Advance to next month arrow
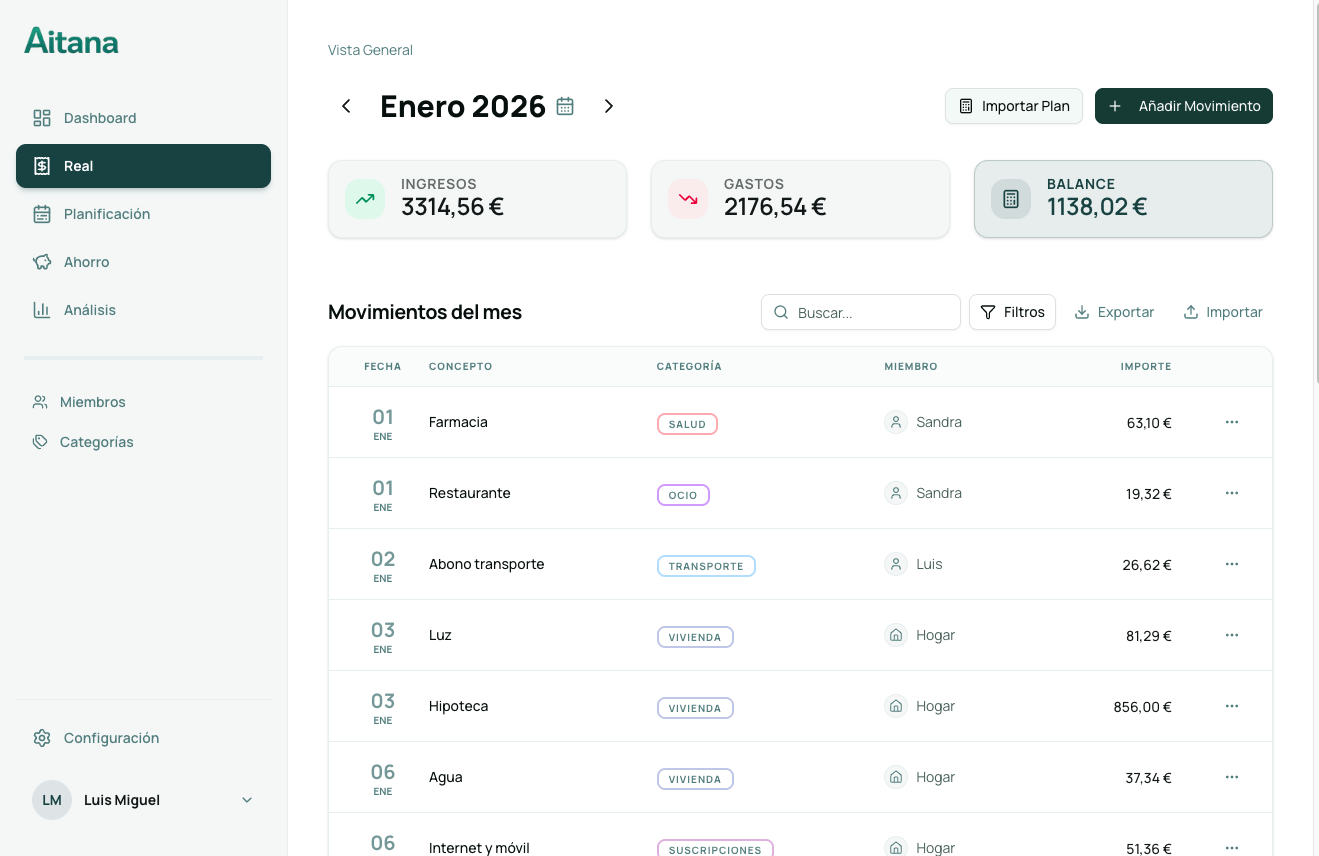Viewport: 1319px width, 856px height. click(608, 106)
